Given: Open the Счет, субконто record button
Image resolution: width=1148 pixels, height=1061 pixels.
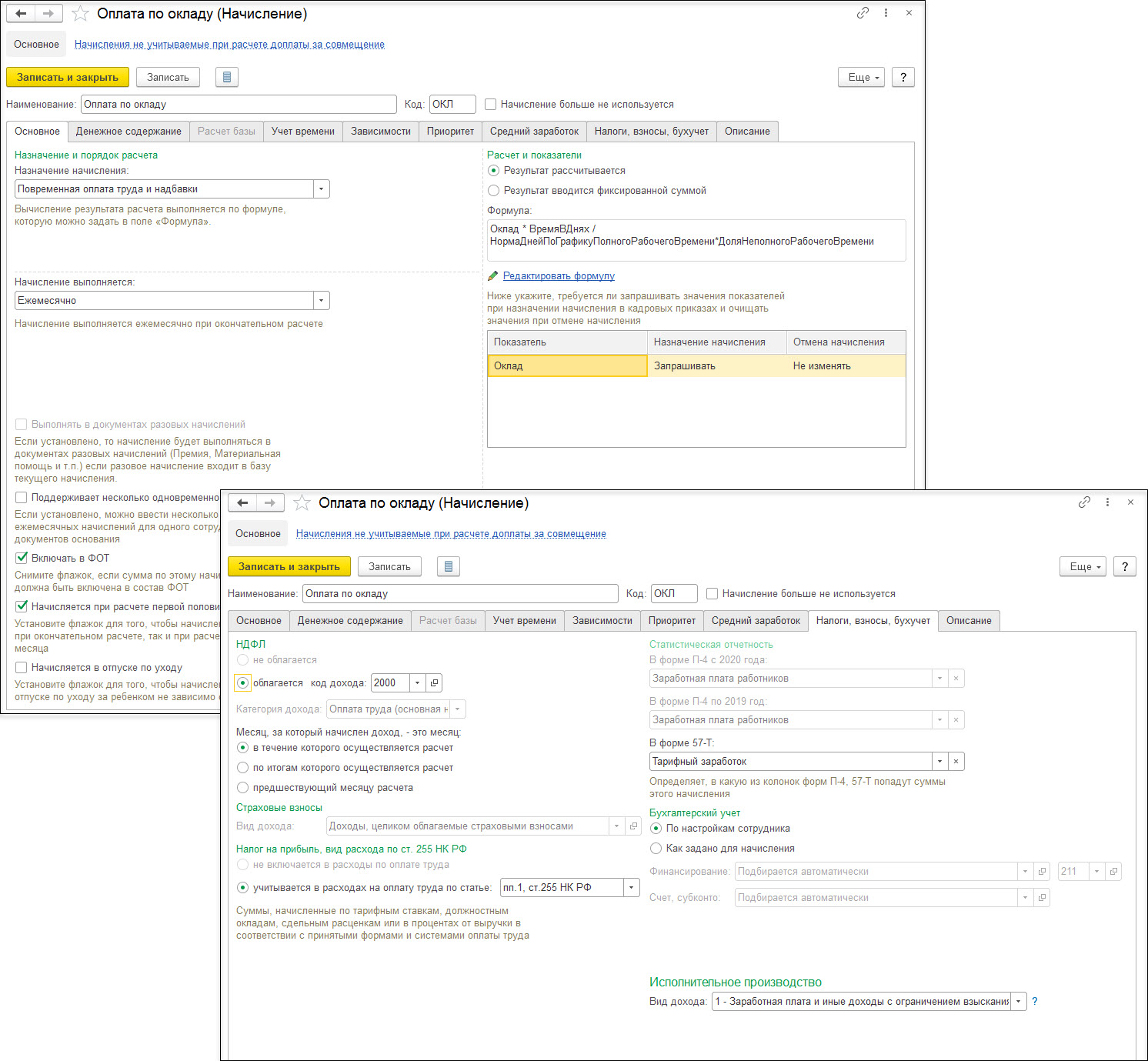Looking at the screenshot, I should pyautogui.click(x=1042, y=898).
